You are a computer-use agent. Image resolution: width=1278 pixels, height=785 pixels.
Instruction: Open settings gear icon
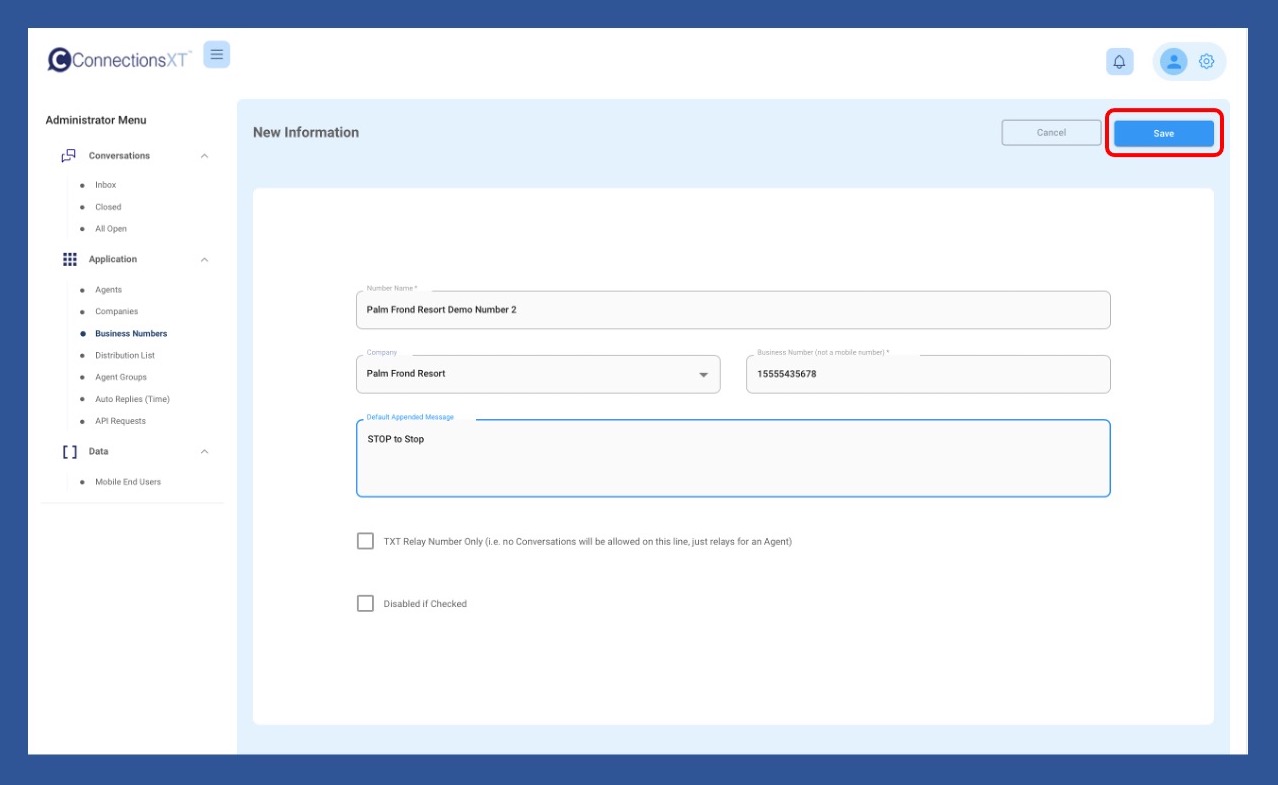tap(1206, 62)
